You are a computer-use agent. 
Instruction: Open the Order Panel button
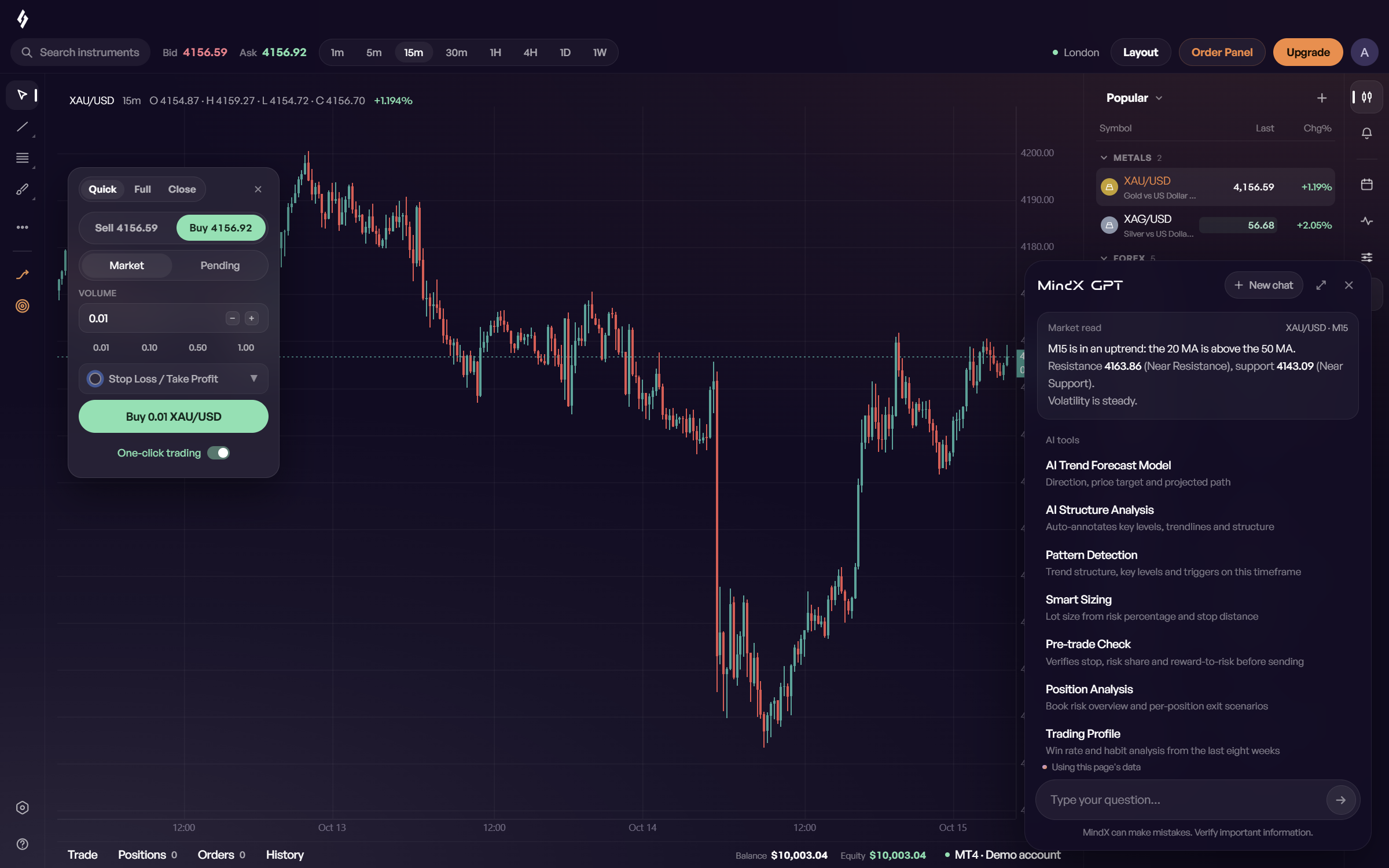point(1222,53)
